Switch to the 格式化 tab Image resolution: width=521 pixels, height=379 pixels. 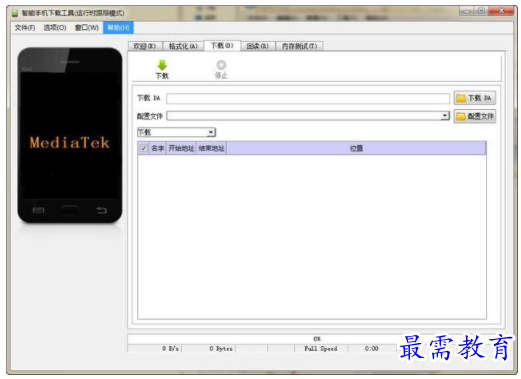[x=183, y=46]
